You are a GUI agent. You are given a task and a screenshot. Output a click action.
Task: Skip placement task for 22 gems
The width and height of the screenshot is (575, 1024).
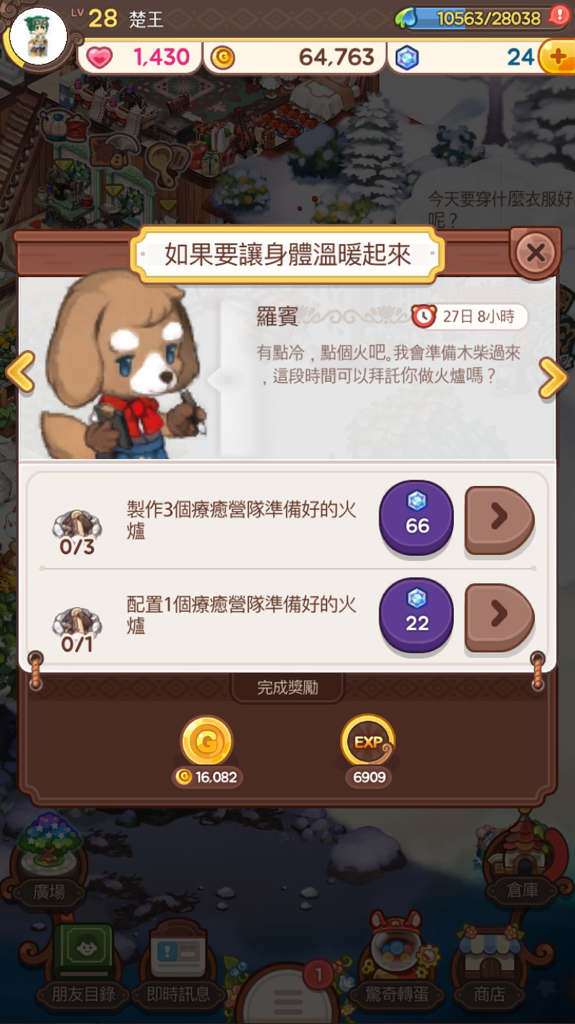coord(416,615)
